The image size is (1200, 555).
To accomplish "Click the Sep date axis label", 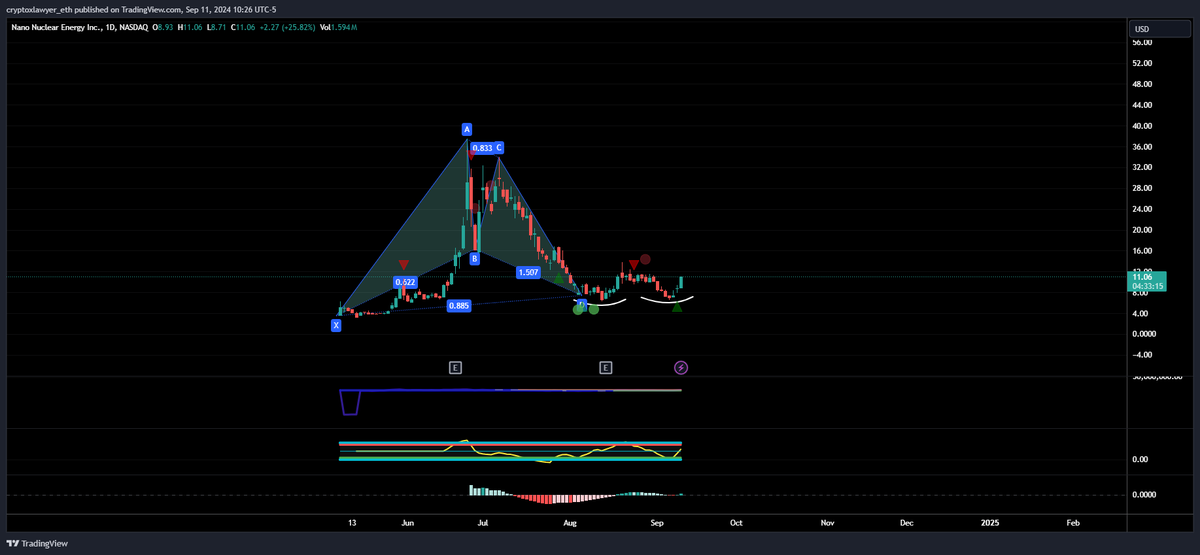I will point(657,522).
